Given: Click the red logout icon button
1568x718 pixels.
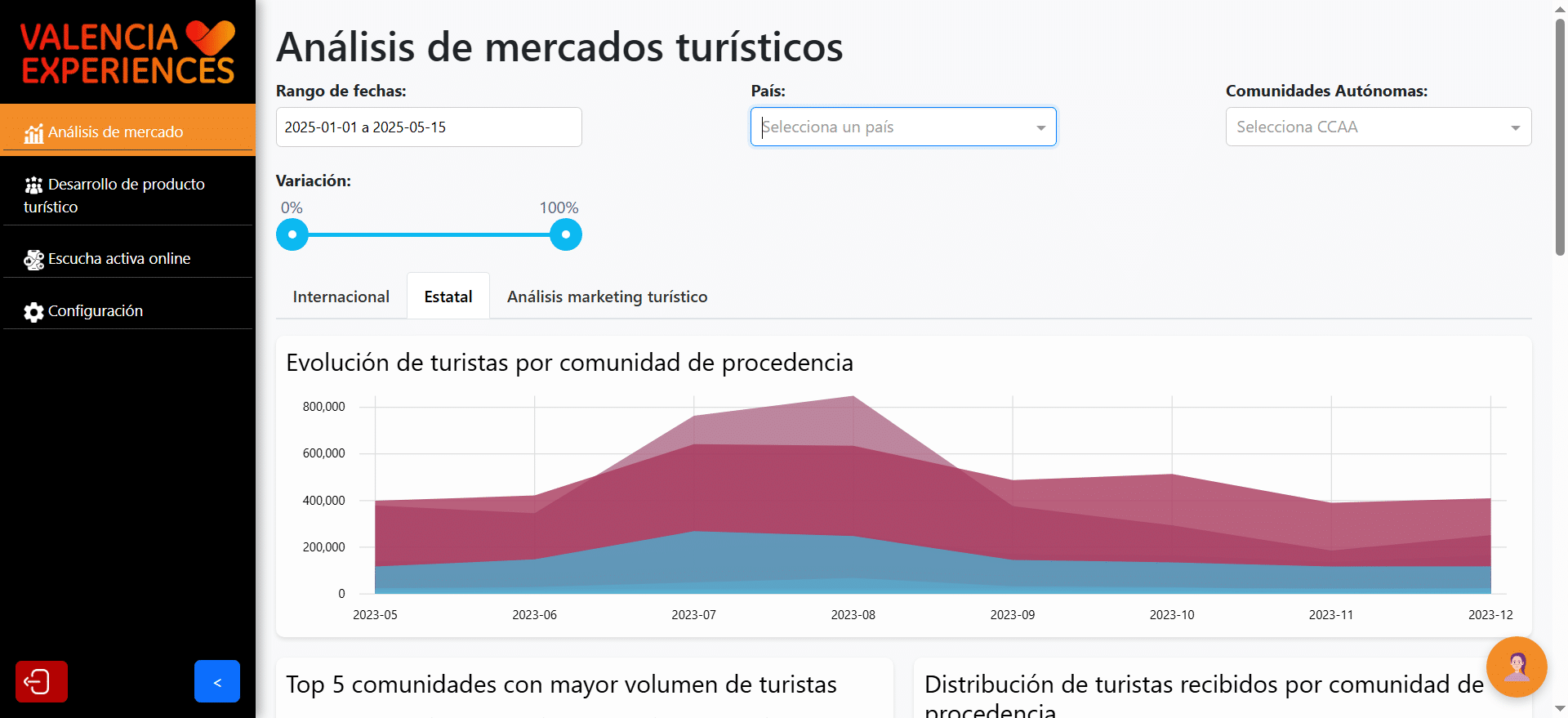Looking at the screenshot, I should (x=42, y=681).
